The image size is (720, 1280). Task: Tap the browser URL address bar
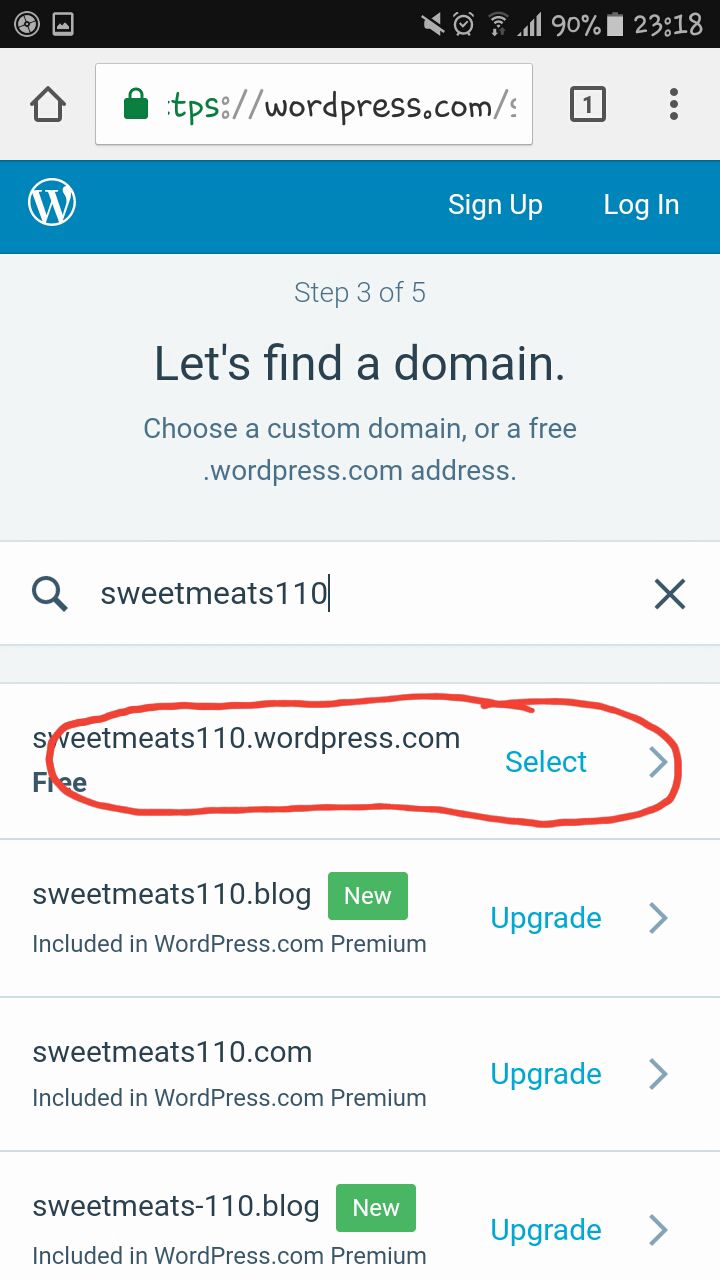(x=340, y=104)
